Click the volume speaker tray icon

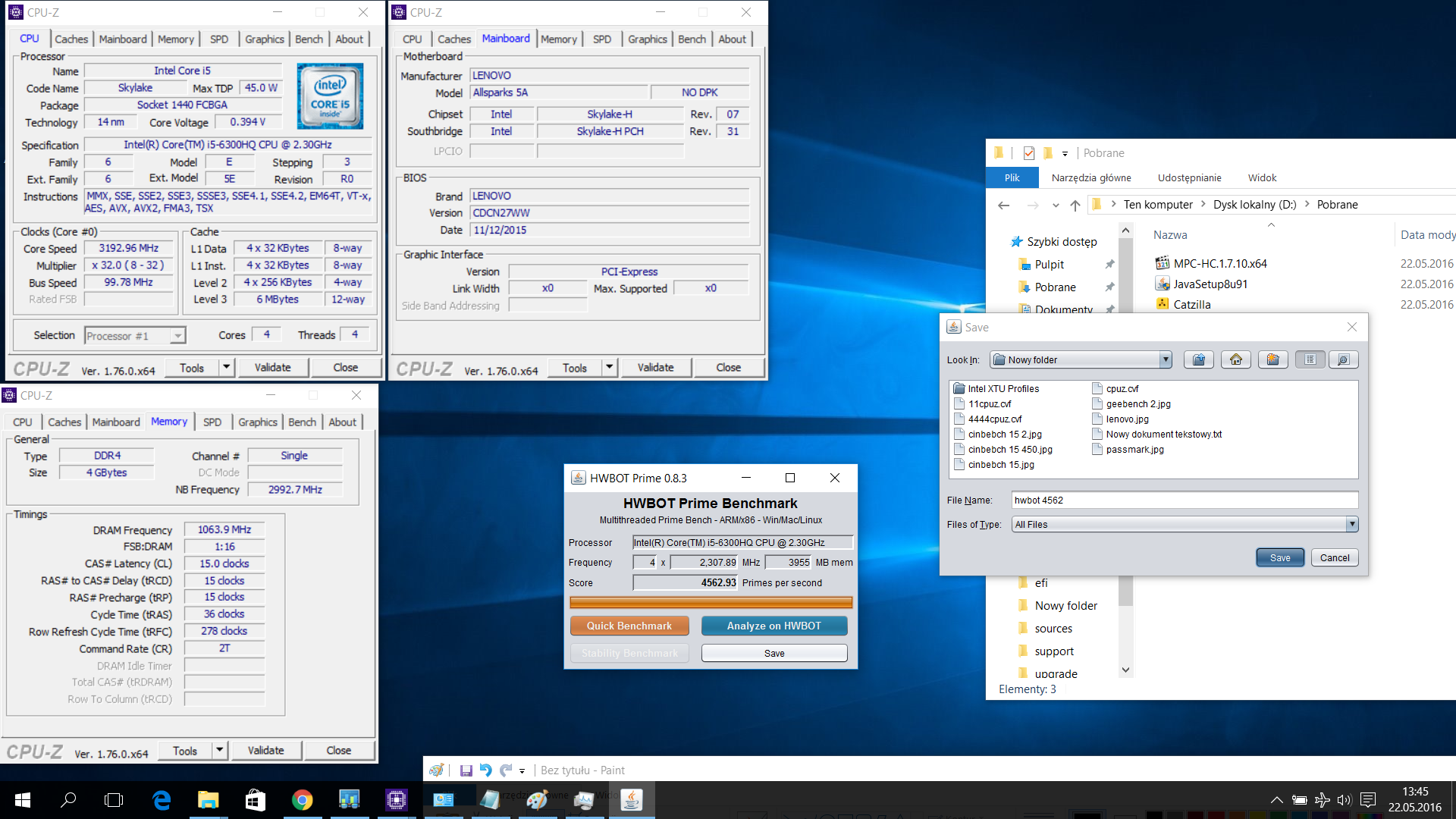[1345, 800]
